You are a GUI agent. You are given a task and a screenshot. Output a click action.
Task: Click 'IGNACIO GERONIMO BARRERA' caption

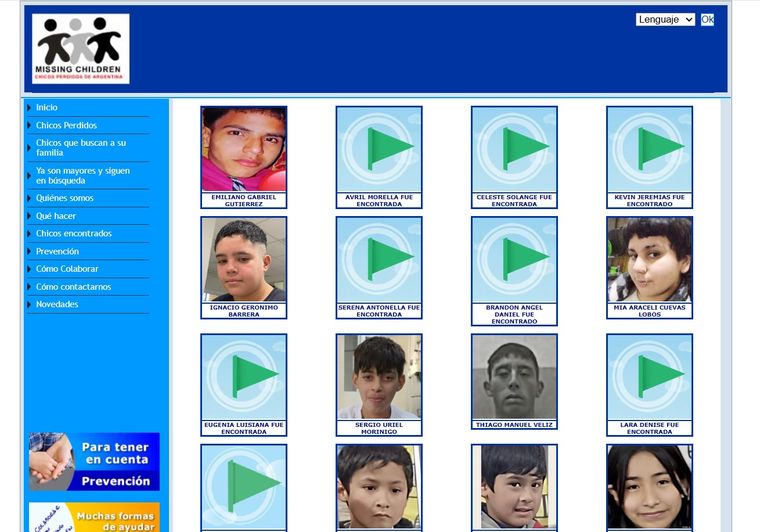[x=244, y=311]
